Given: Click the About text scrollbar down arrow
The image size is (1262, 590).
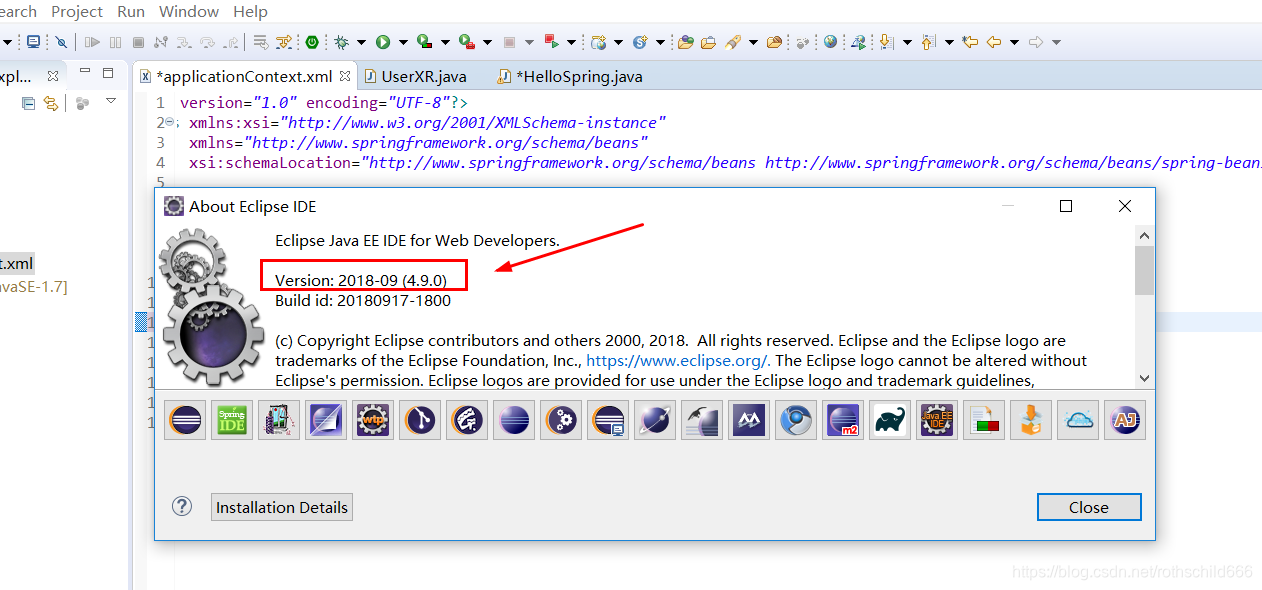Looking at the screenshot, I should 1145,378.
